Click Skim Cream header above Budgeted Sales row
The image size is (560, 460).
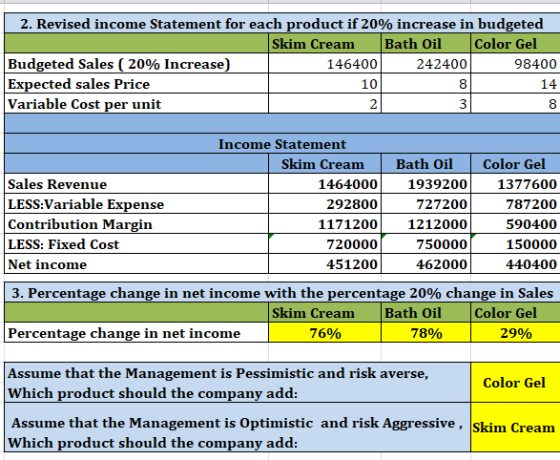pyautogui.click(x=325, y=44)
